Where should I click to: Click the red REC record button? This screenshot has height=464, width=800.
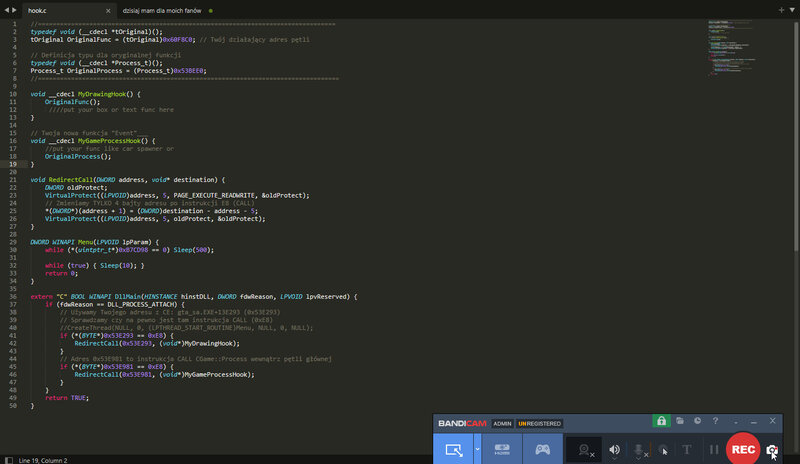point(743,450)
